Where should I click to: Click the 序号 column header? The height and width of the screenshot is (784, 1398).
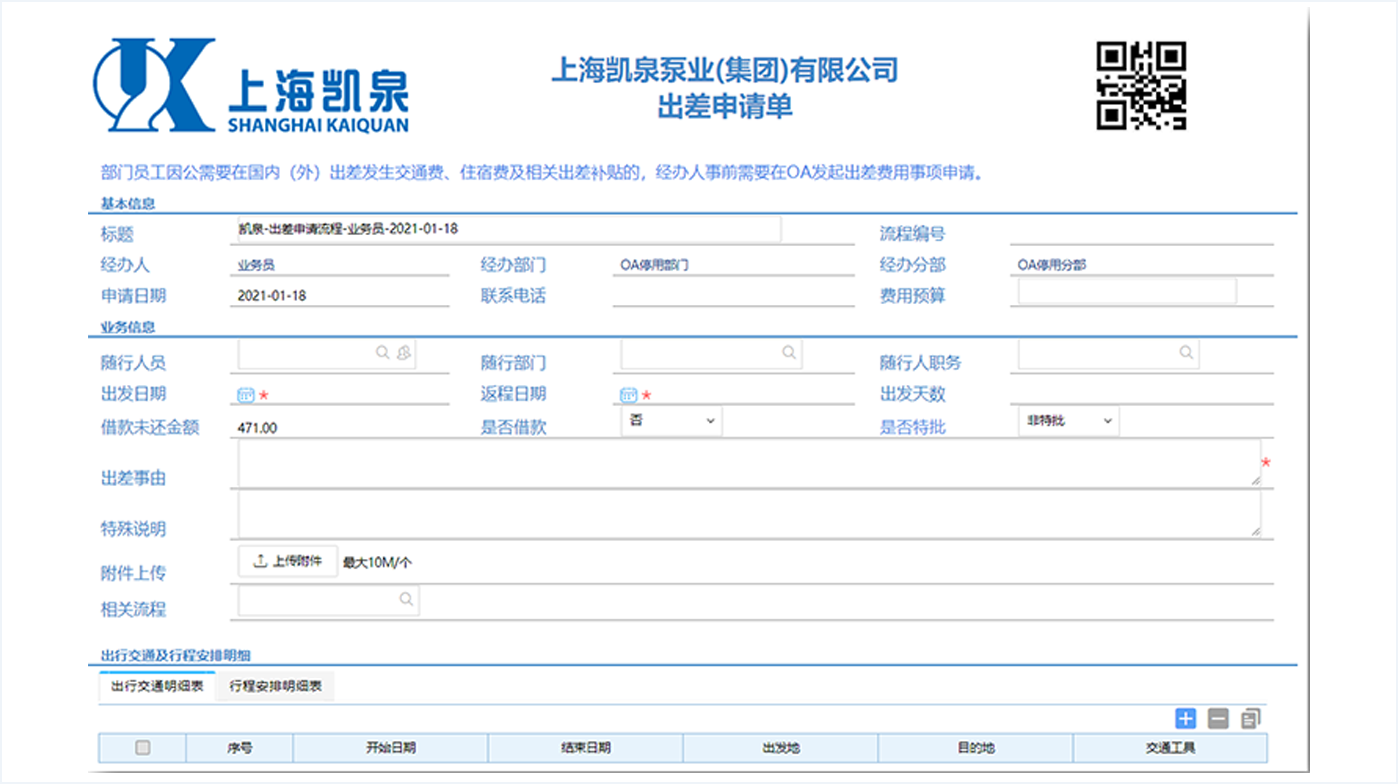pos(240,747)
